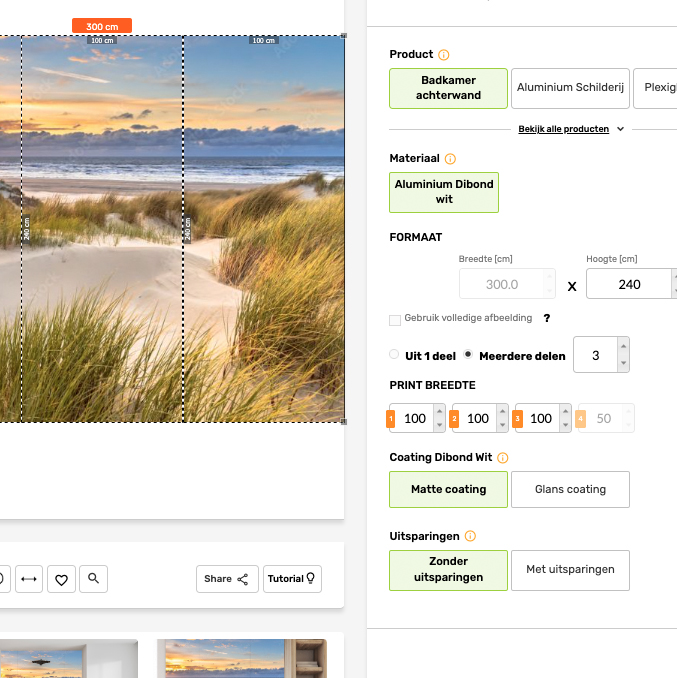Click the magnifying glass zoom icon
The image size is (677, 678).
[93, 579]
